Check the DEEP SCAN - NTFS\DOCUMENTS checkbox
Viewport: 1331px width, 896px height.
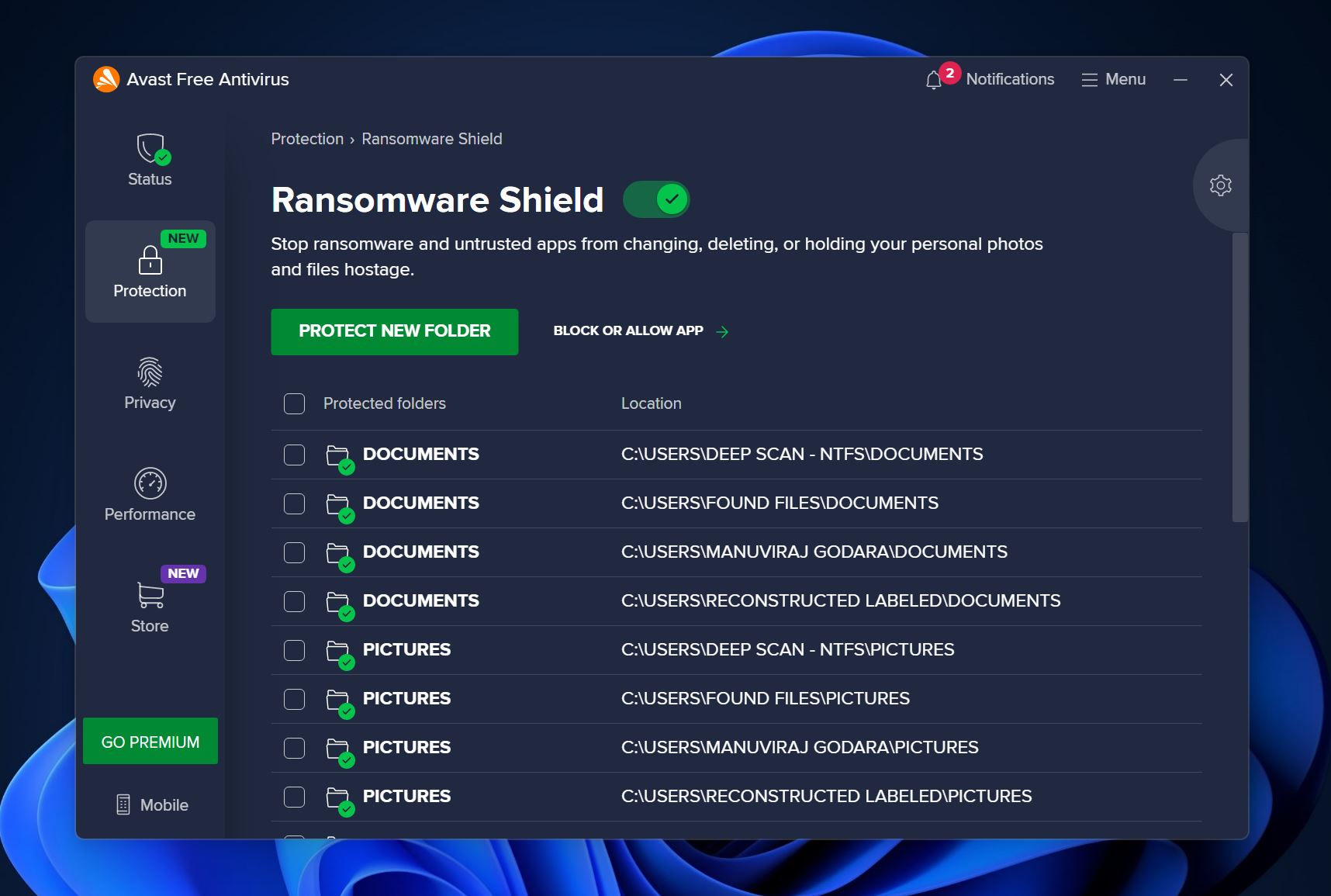pos(294,455)
